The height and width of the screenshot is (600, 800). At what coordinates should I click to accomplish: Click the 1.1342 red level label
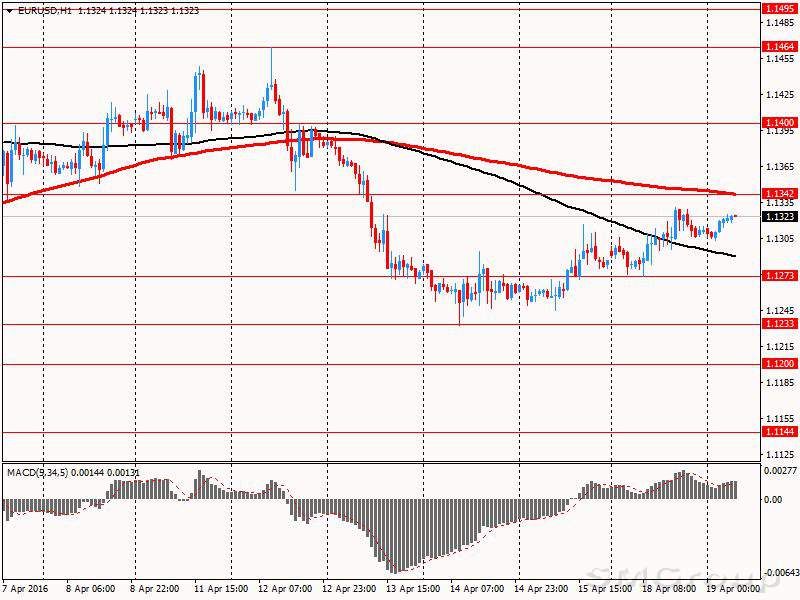coord(779,193)
